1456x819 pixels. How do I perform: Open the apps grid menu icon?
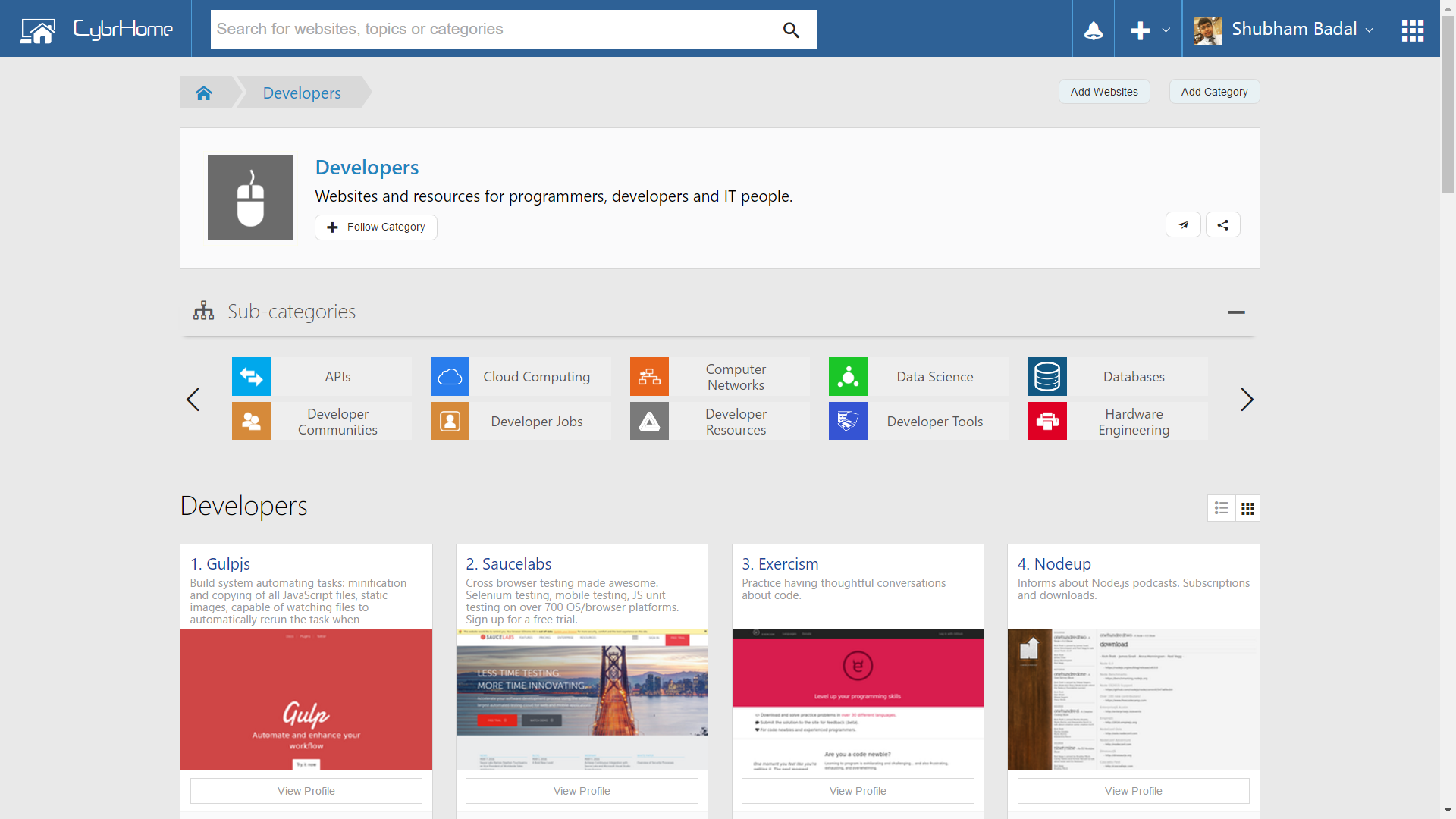point(1412,30)
